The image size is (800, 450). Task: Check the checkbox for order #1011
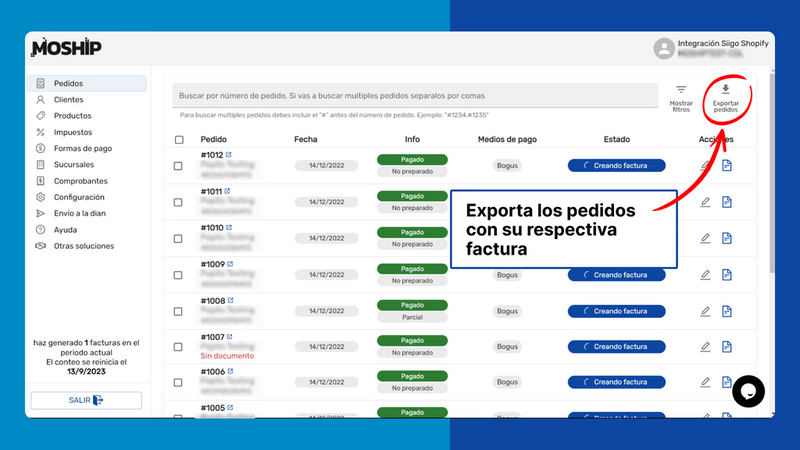(179, 202)
